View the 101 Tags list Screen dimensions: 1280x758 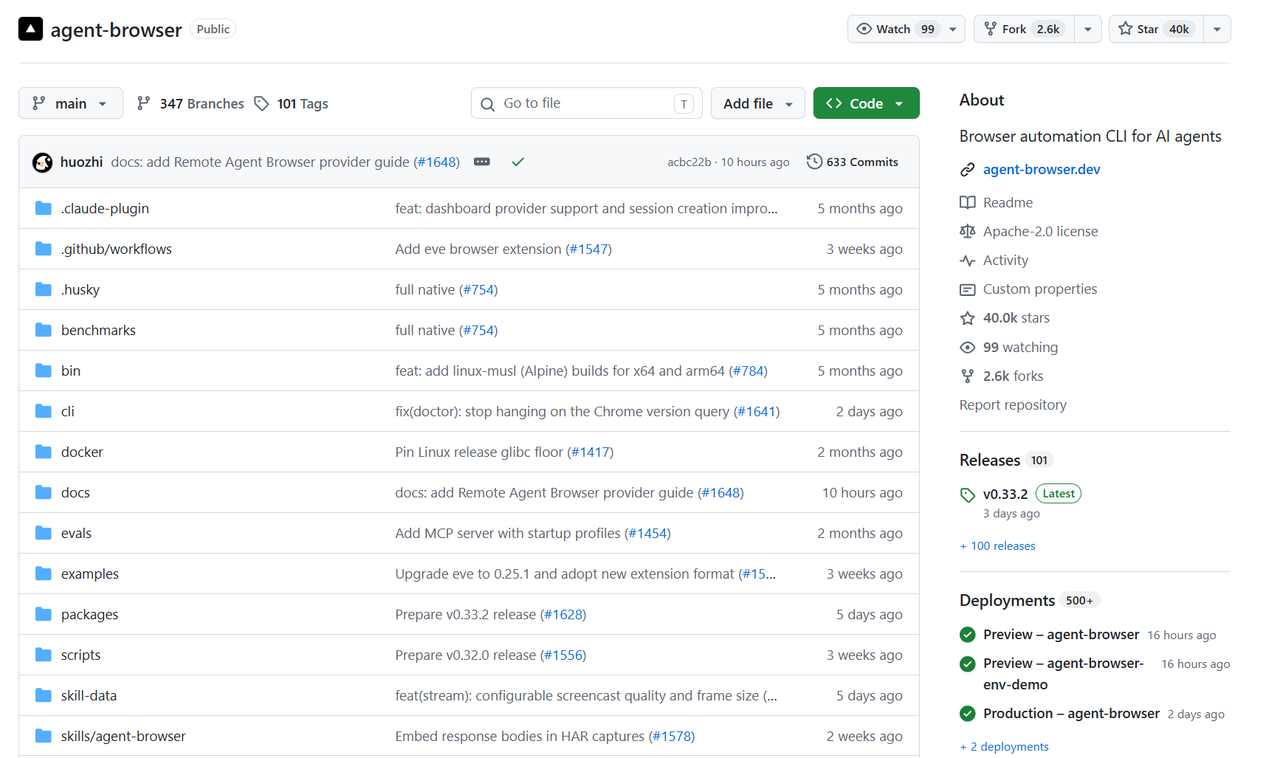[x=291, y=103]
